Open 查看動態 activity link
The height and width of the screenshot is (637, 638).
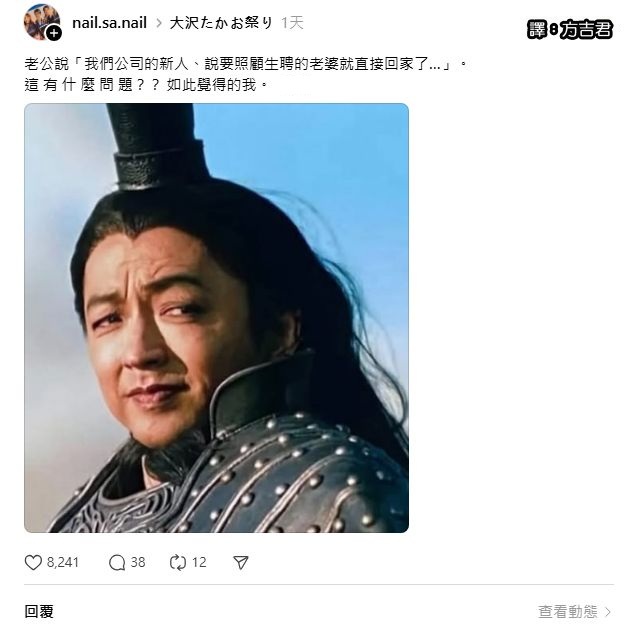pyautogui.click(x=568, y=611)
